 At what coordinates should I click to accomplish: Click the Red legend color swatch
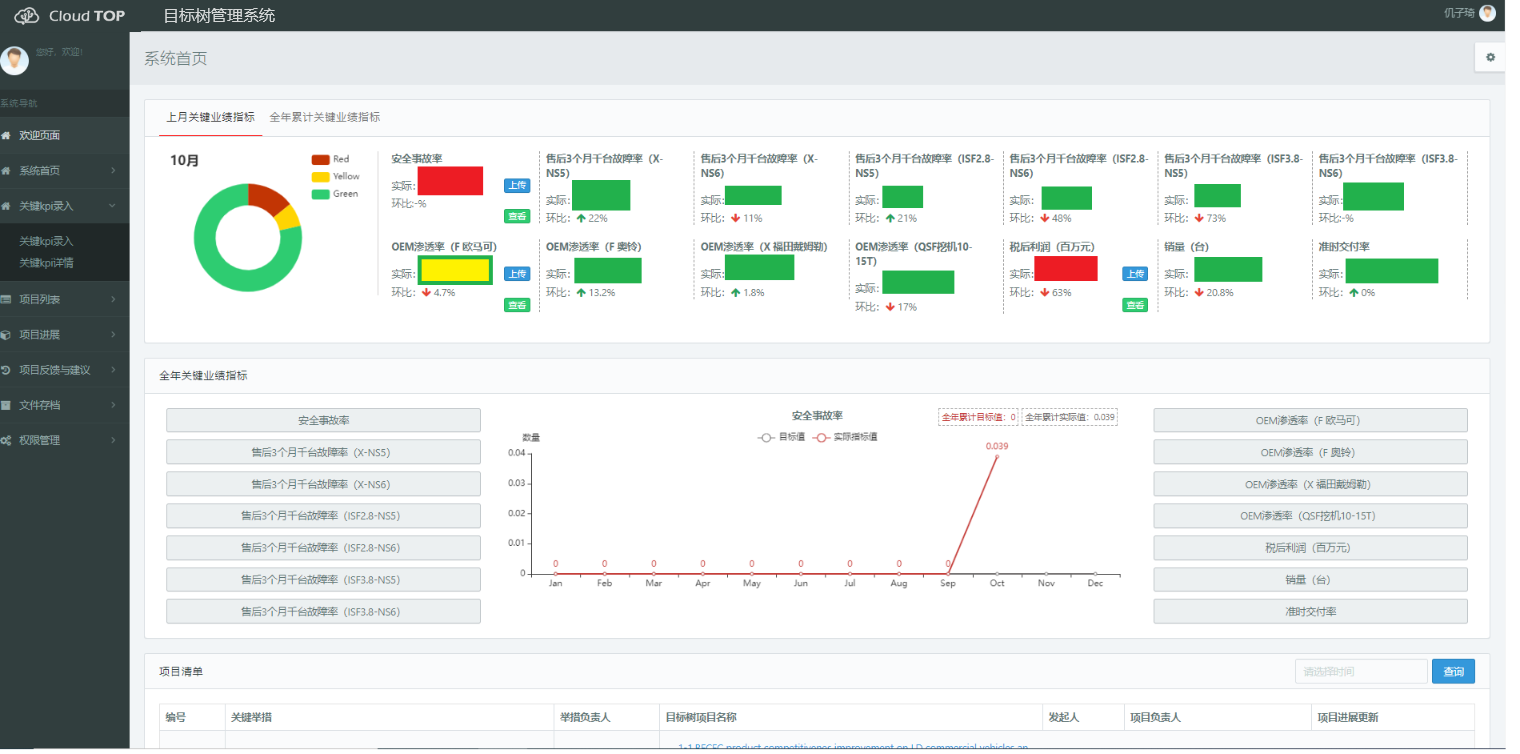pos(320,159)
